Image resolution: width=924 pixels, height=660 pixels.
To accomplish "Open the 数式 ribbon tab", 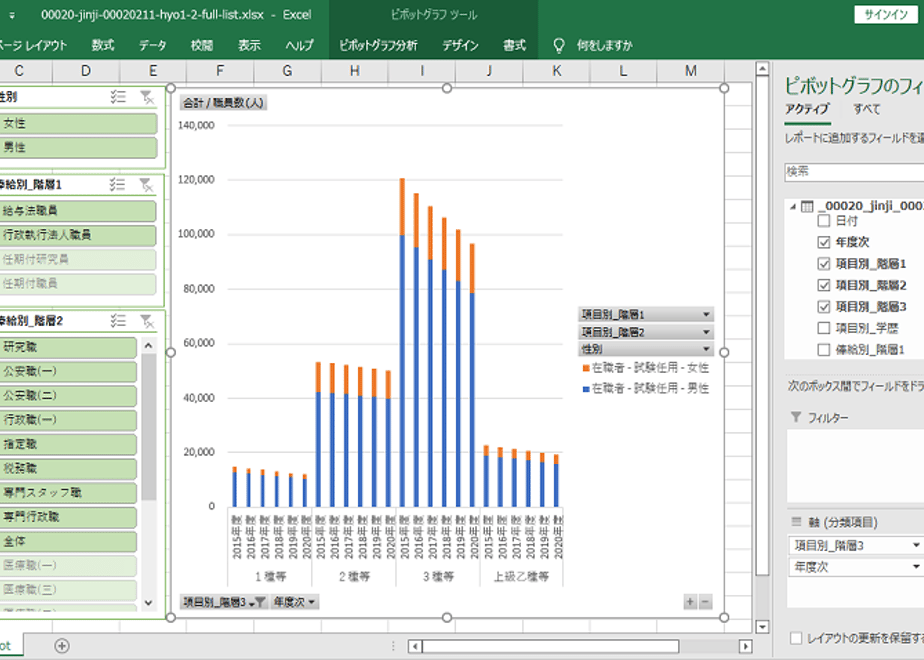I will [103, 45].
